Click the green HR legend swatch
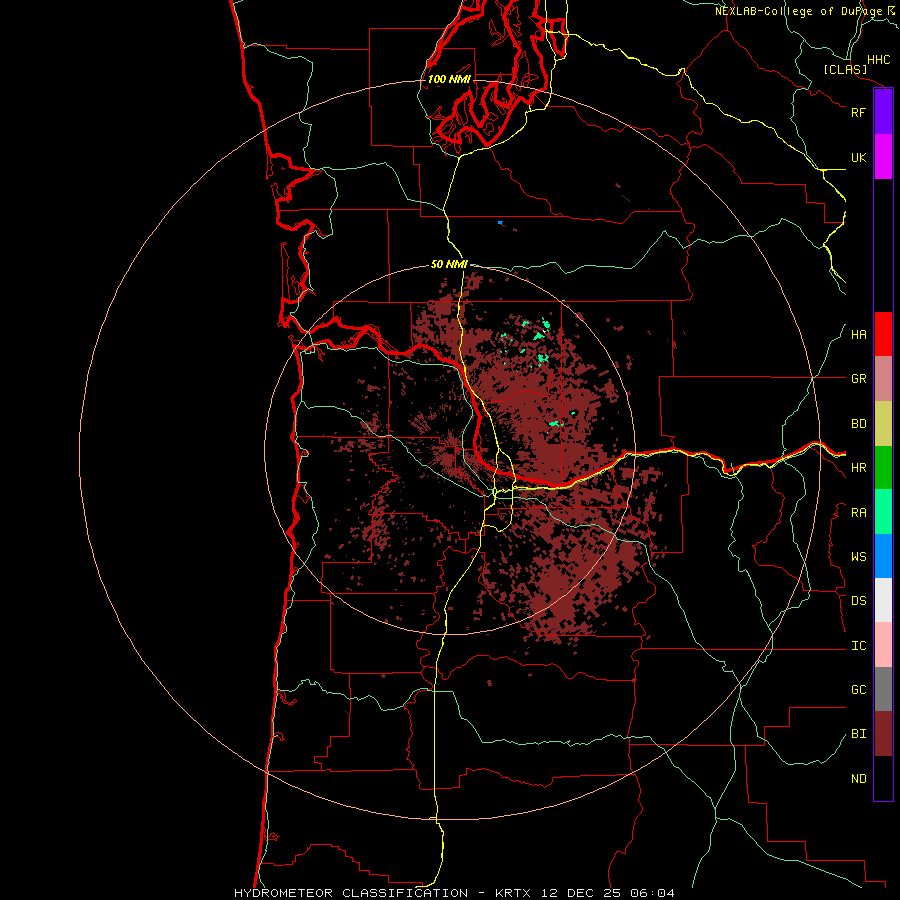The image size is (900, 900). tap(883, 468)
